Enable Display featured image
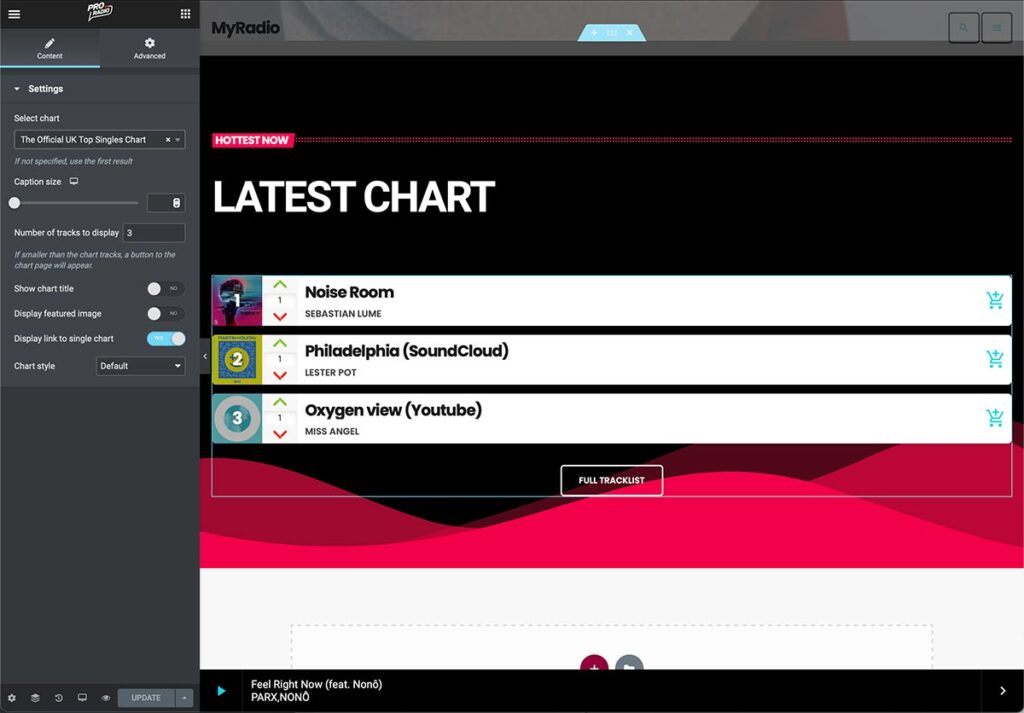This screenshot has height=713, width=1024. pos(166,314)
